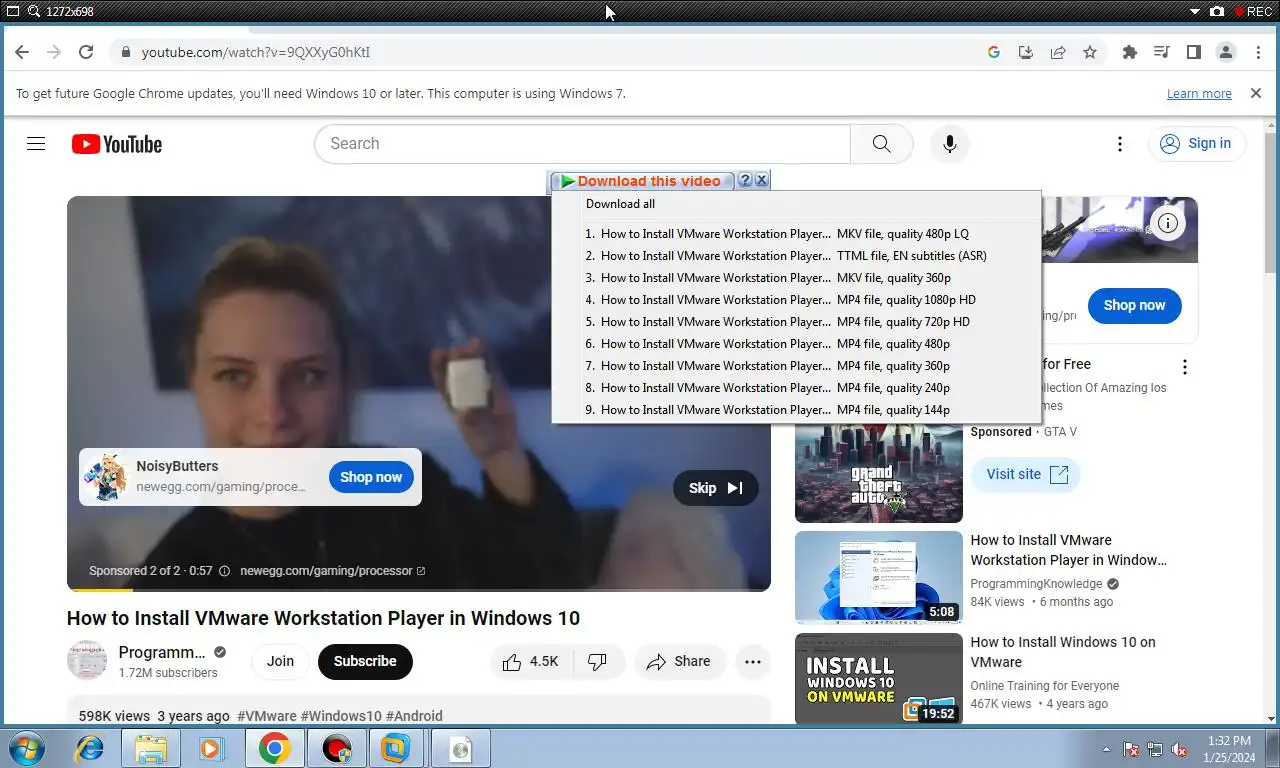Open the YouTube hamburger guide menu
The image size is (1280, 768).
click(x=36, y=144)
